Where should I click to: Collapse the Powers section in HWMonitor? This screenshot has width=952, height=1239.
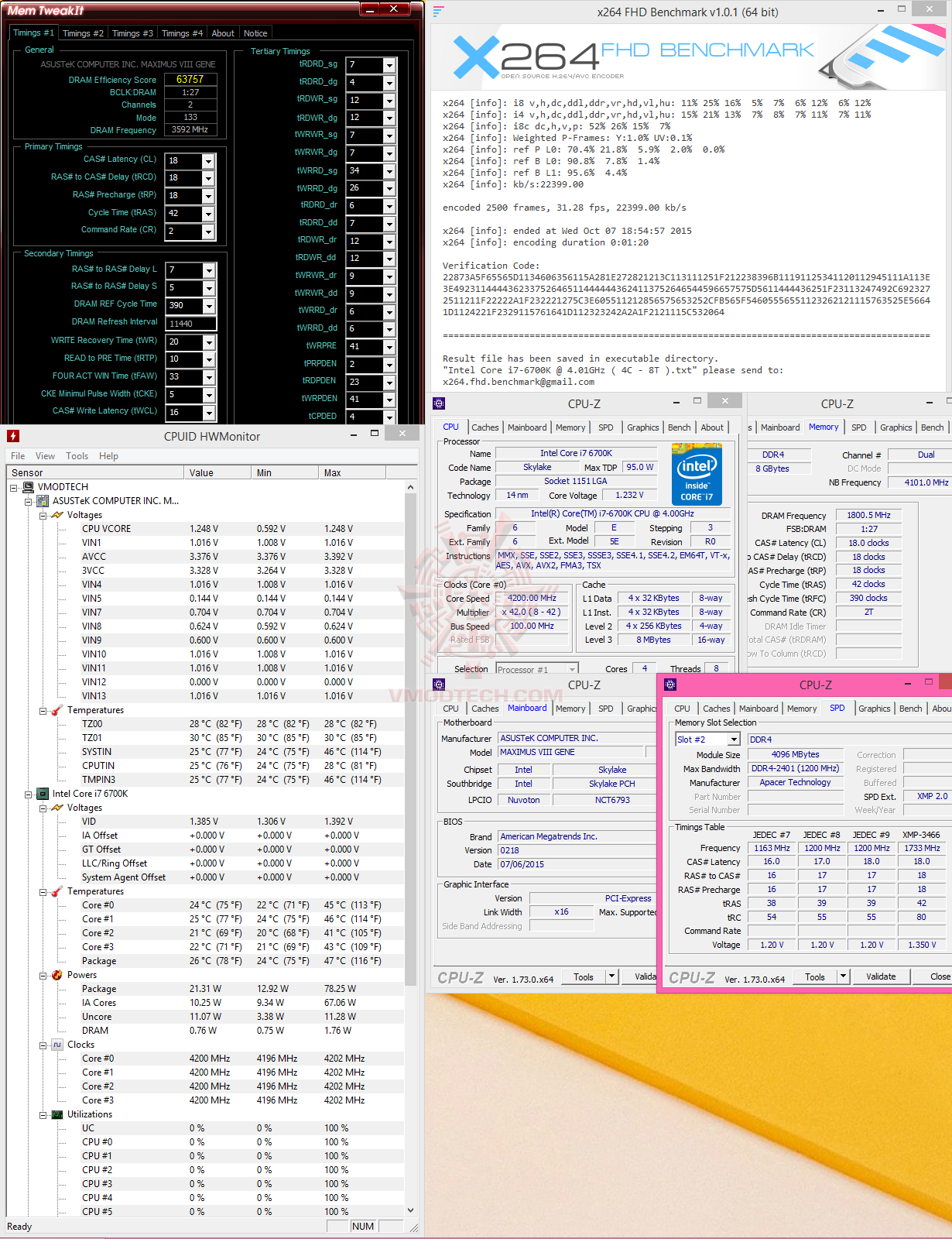[43, 975]
